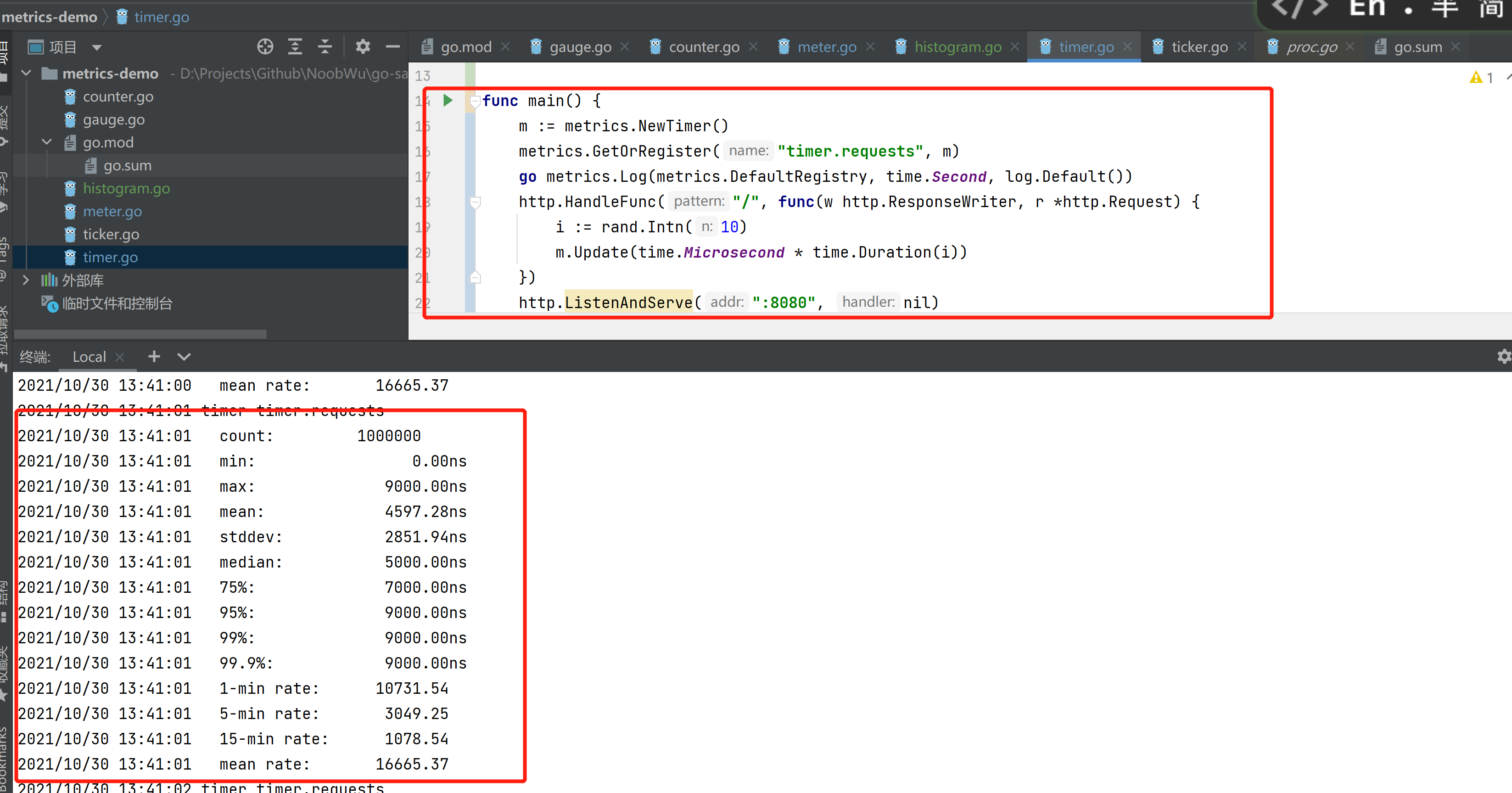Close the timer.go editor tab
This screenshot has height=793, width=1512.
coord(1127,46)
